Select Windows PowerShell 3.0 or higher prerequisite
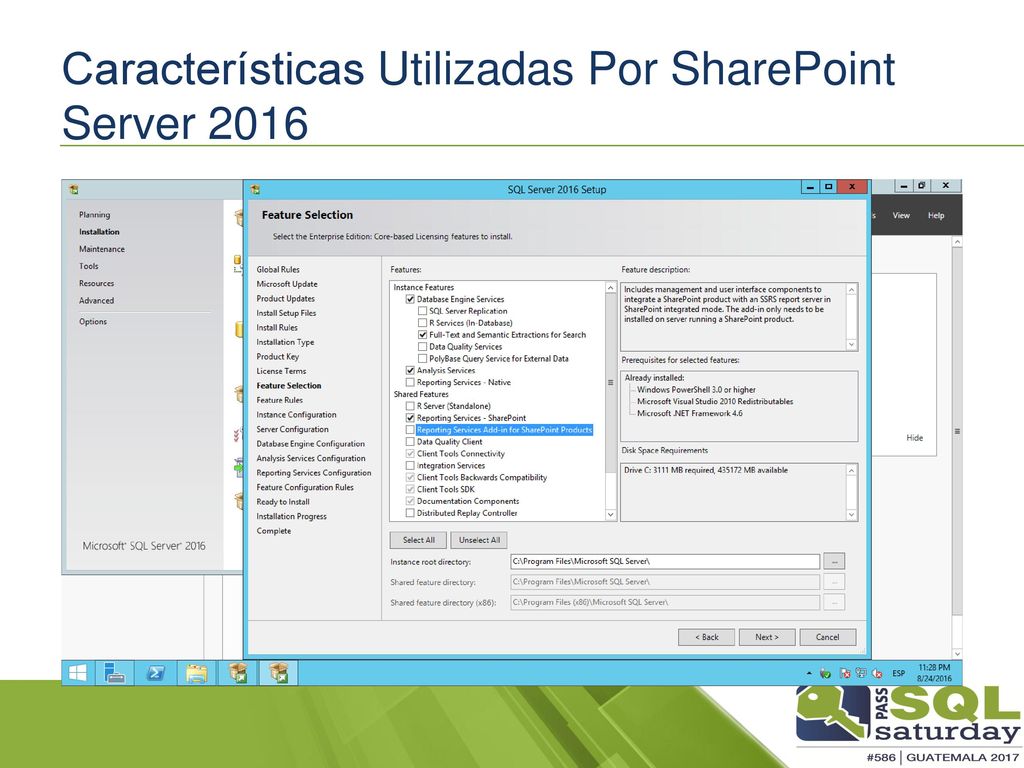The height and width of the screenshot is (768, 1024). 696,390
